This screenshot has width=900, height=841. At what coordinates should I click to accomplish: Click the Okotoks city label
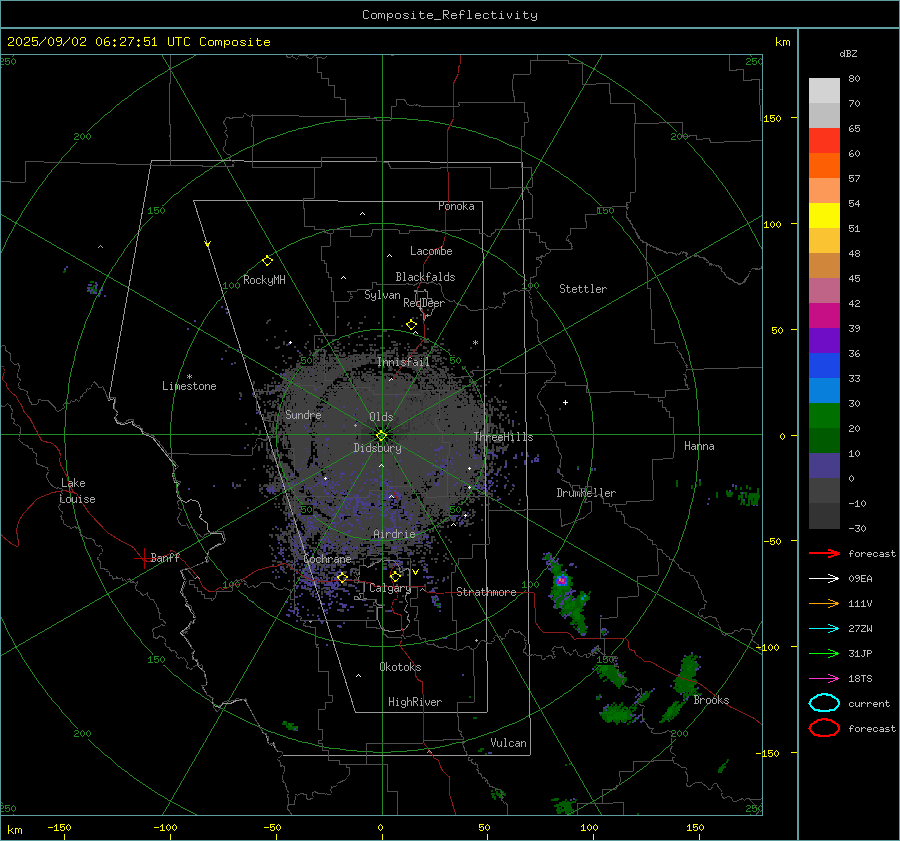coord(400,667)
